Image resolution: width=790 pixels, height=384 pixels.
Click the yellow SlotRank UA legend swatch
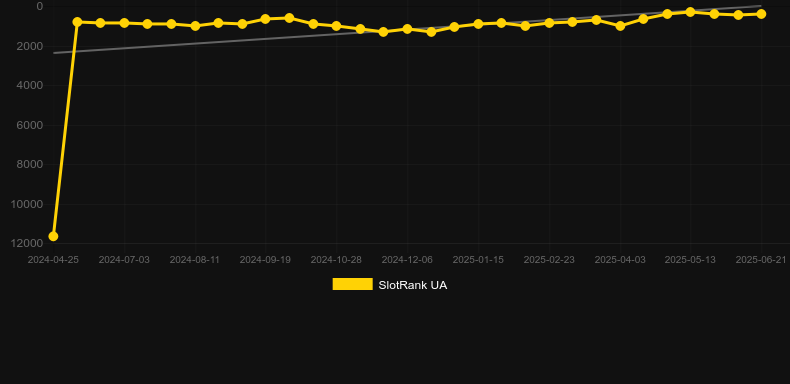point(353,284)
